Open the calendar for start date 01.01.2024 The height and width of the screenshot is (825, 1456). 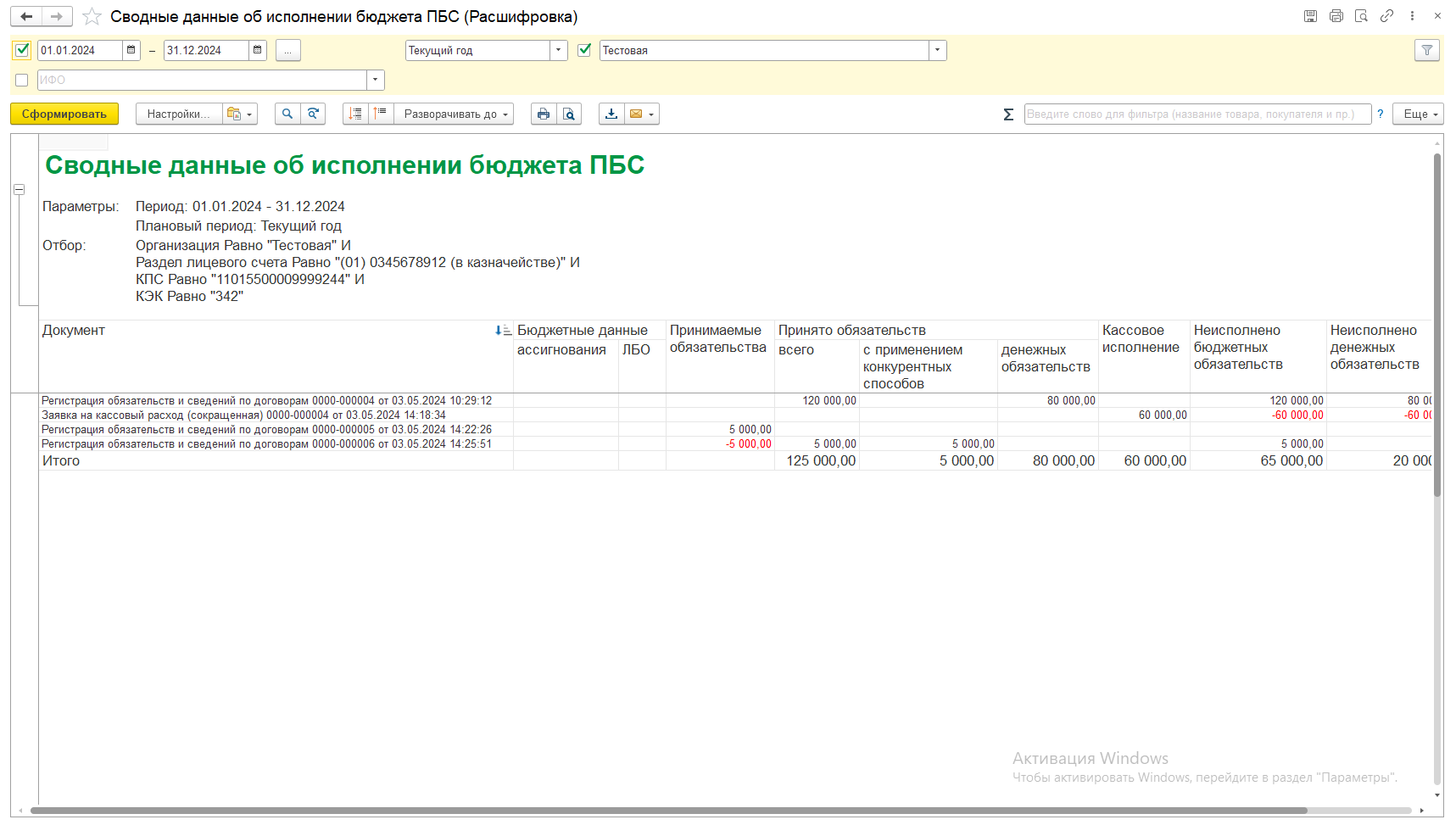coord(131,50)
